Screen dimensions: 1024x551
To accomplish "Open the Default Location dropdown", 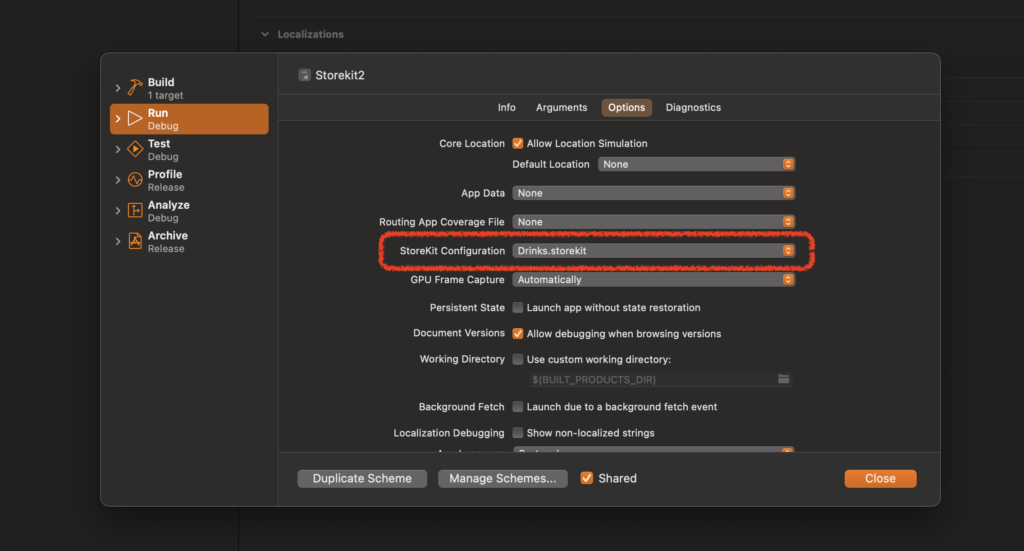I will 696,164.
